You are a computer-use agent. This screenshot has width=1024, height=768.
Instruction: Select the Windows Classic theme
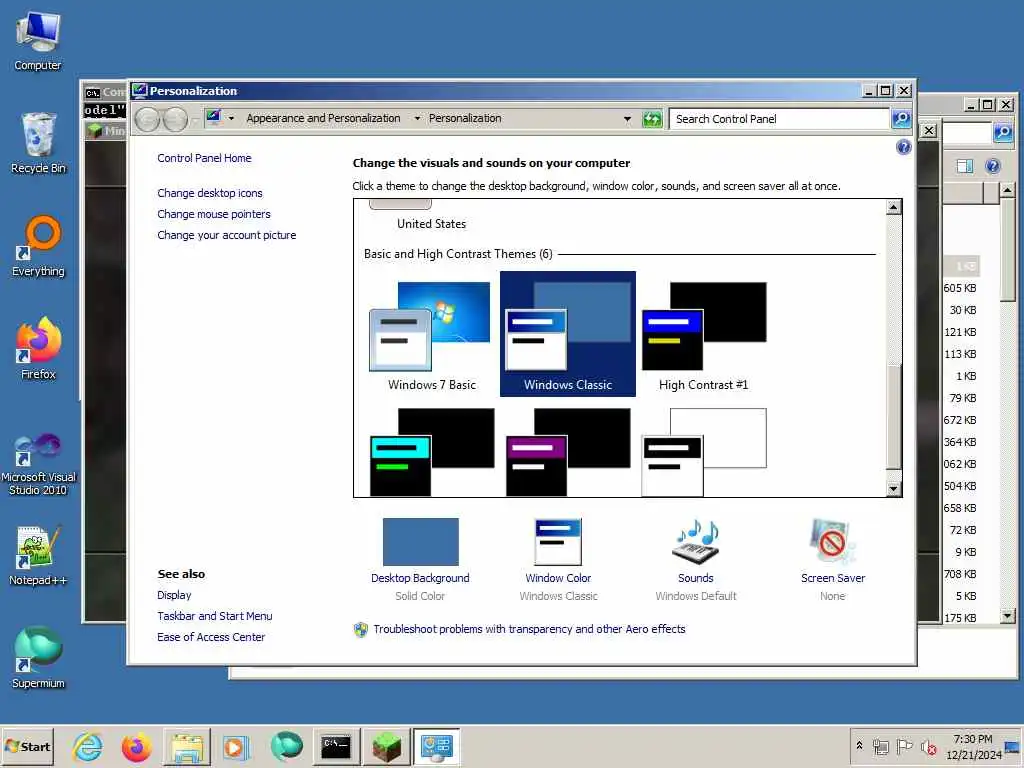pyautogui.click(x=568, y=334)
